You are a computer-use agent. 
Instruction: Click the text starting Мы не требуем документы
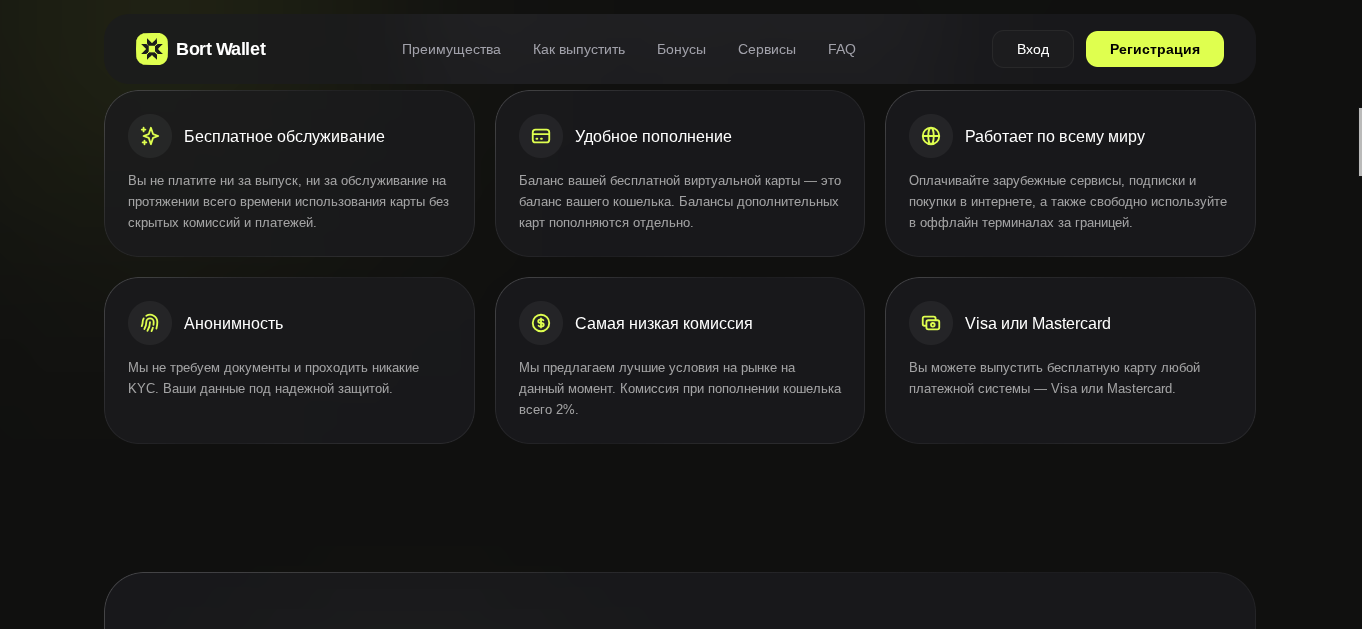(x=274, y=378)
